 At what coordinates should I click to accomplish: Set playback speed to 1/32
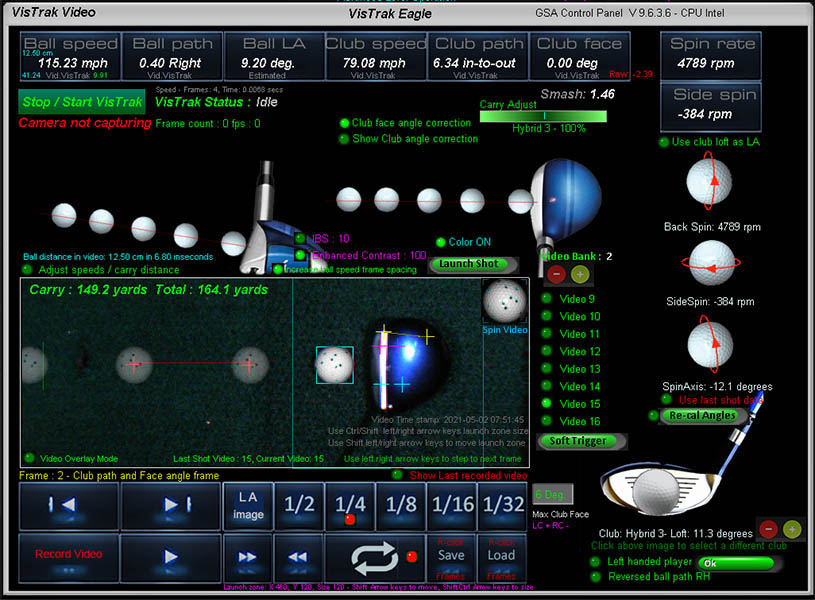503,505
